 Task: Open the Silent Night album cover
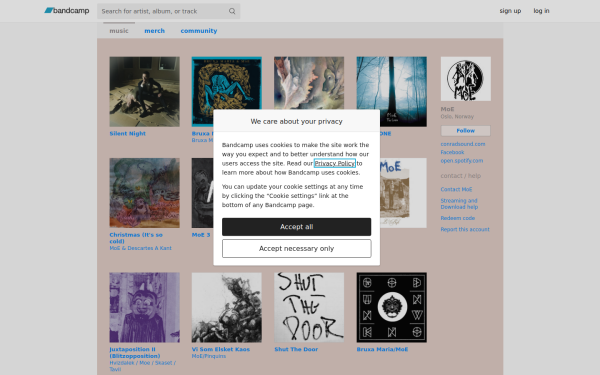tap(145, 92)
